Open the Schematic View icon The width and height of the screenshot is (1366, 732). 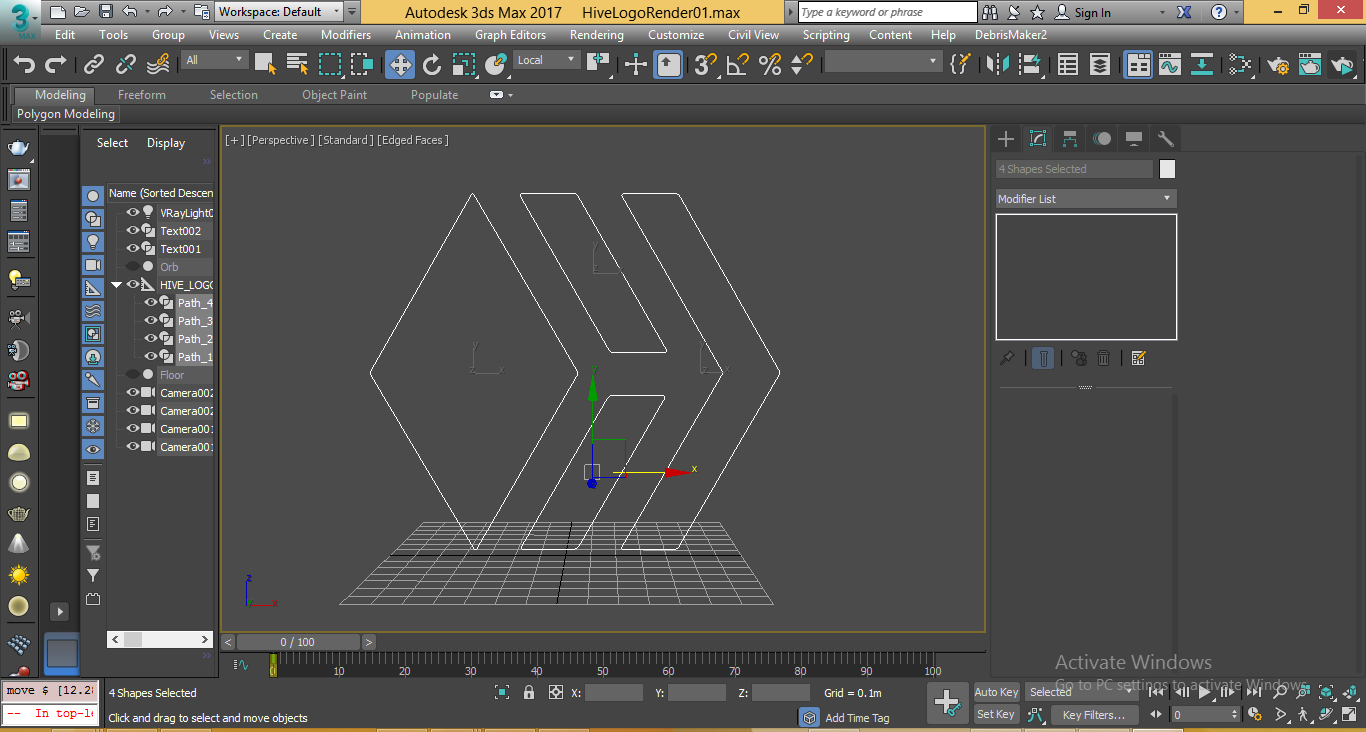pyautogui.click(x=1202, y=65)
